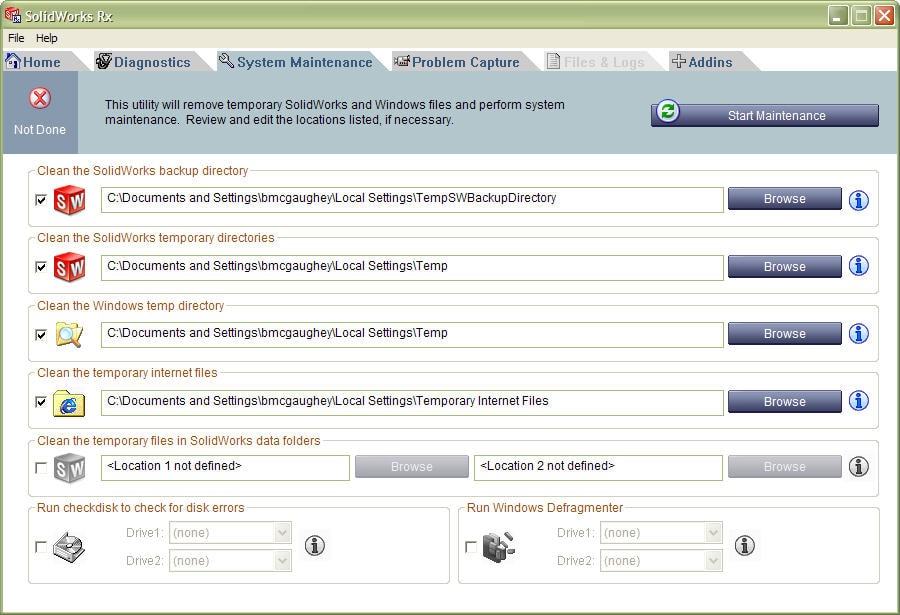The image size is (900, 615).
Task: Click the red Not Done status icon
Action: pos(40,98)
